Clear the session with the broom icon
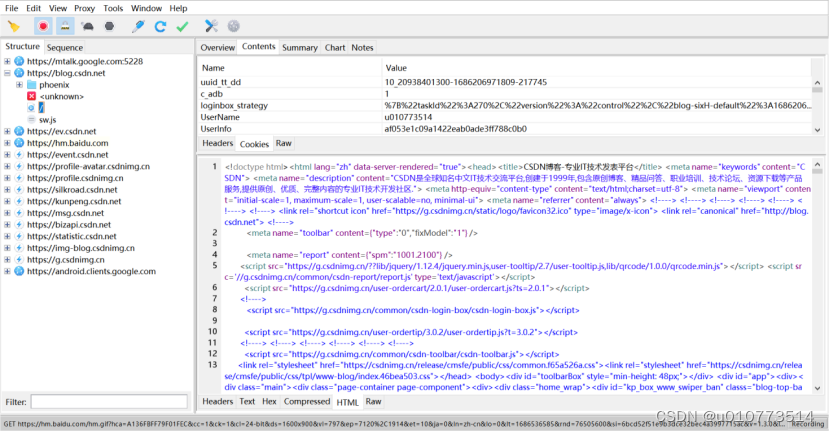 coord(14,26)
